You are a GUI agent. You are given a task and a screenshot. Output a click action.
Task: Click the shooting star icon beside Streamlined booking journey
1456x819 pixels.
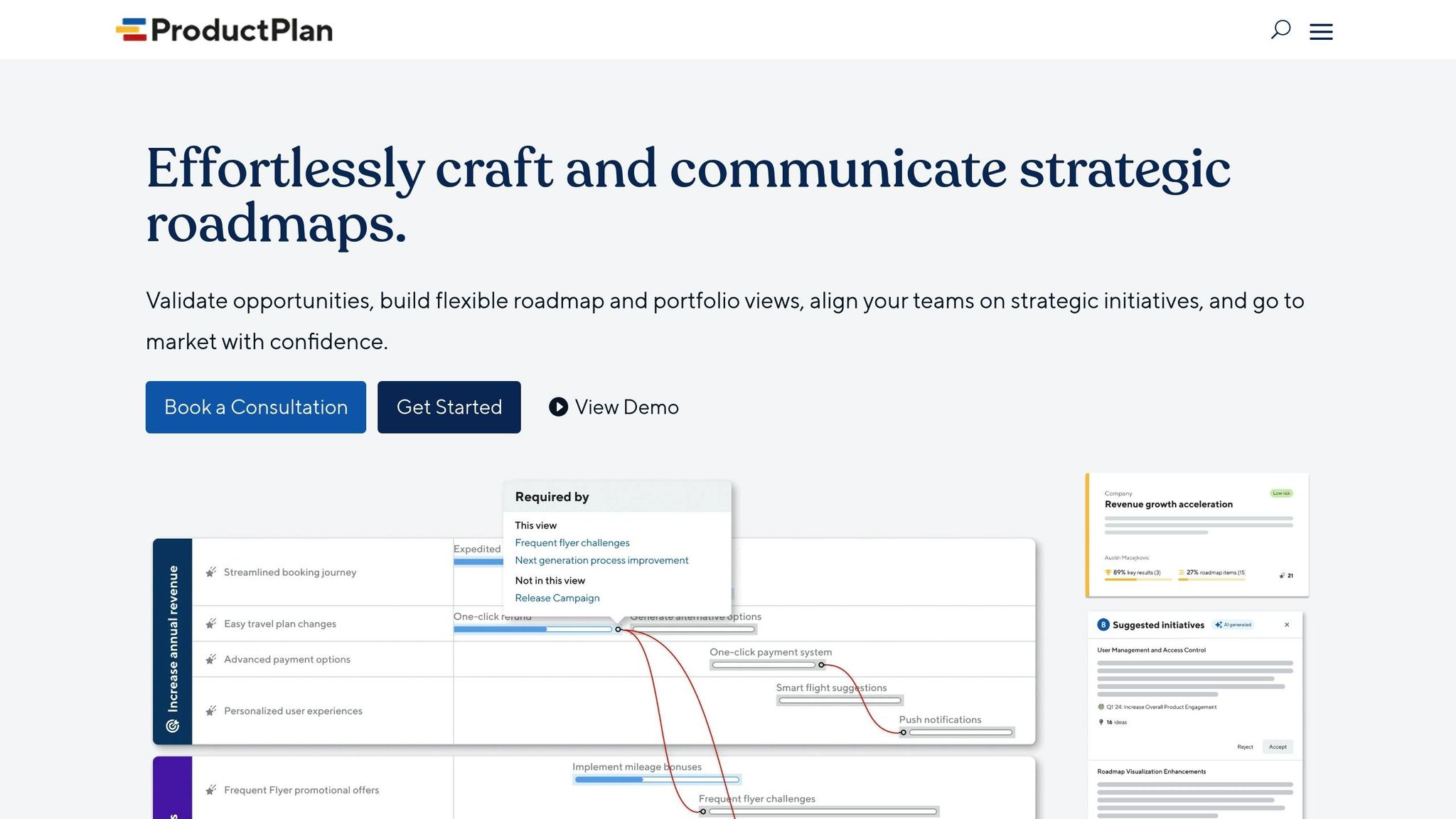pyautogui.click(x=210, y=571)
